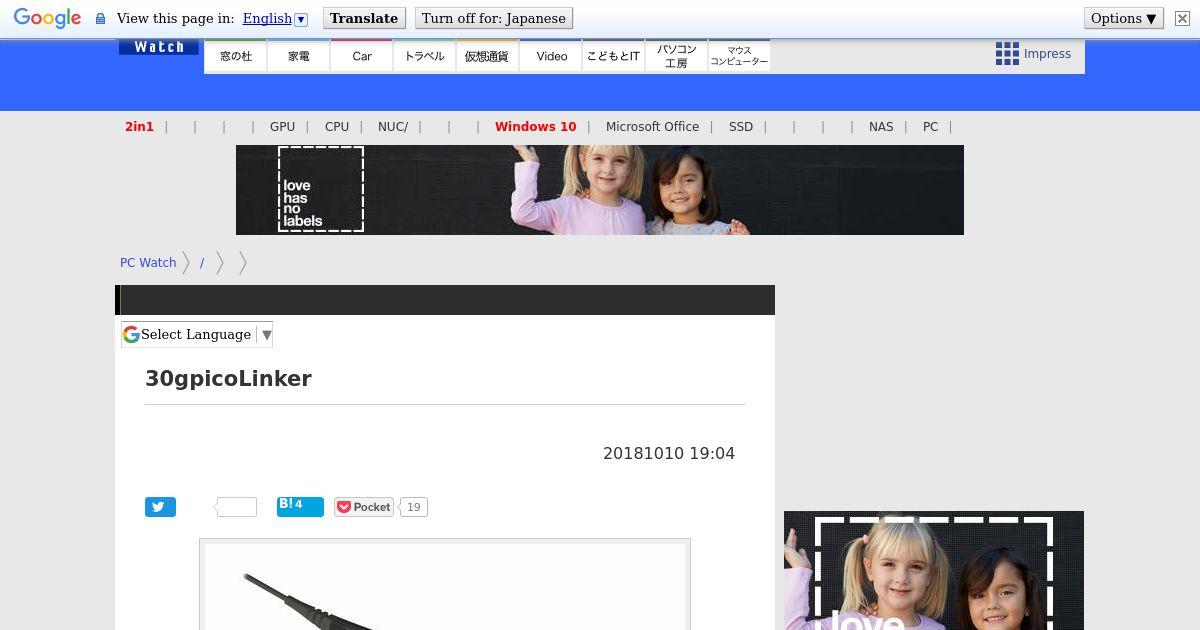Go to the SSD topic link

741,127
